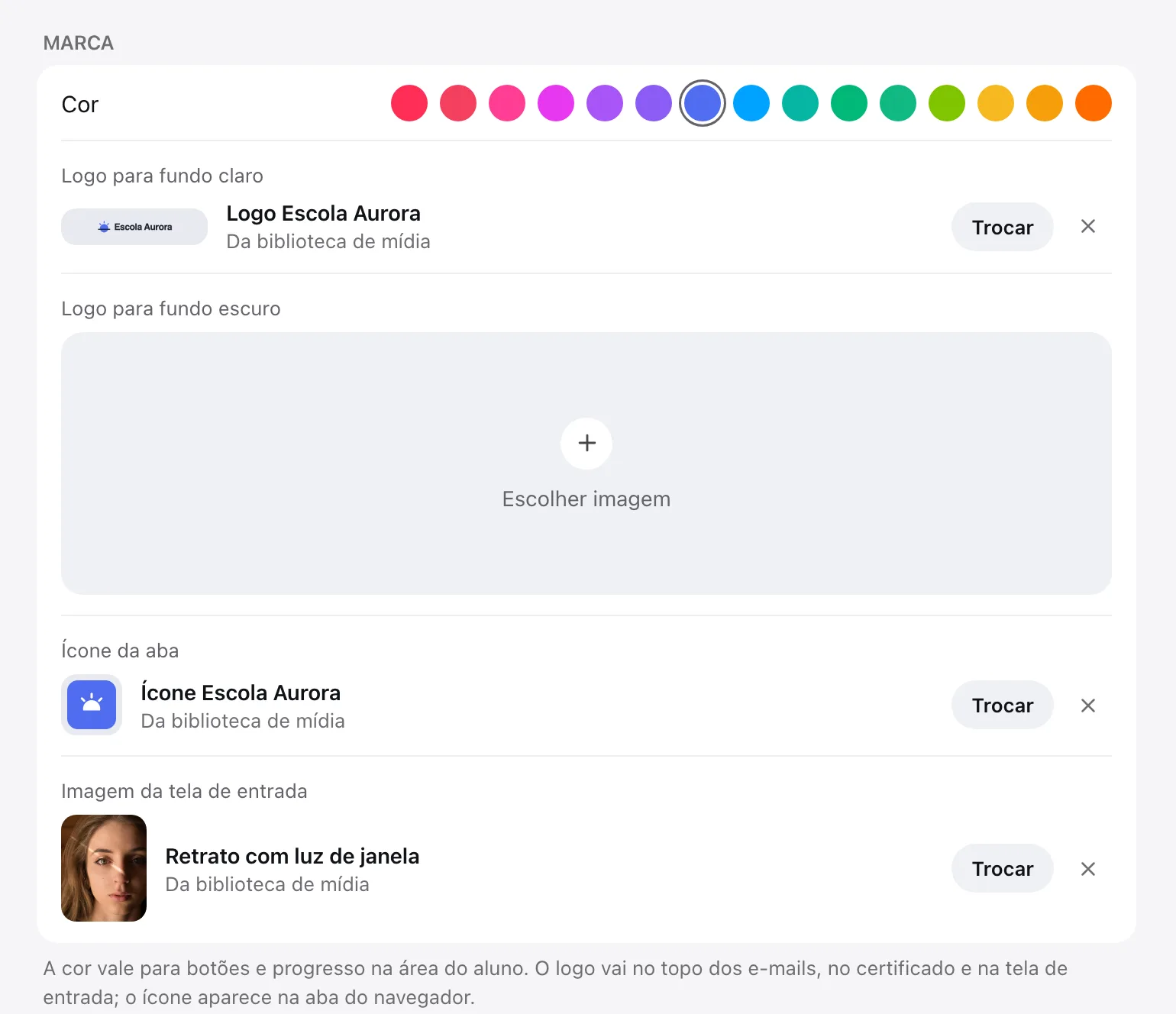This screenshot has width=1176, height=1014.
Task: Click the "MARCA" section heading
Action: 79,43
